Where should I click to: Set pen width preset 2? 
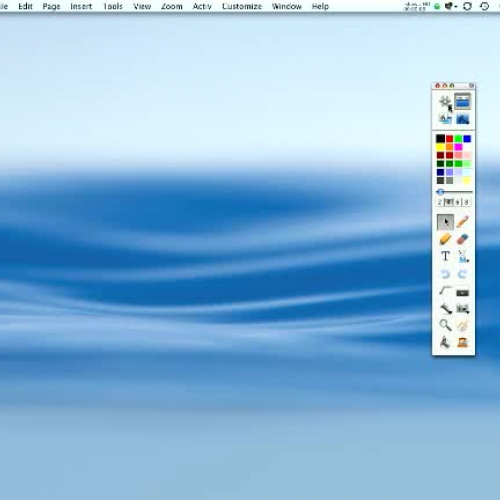(440, 202)
